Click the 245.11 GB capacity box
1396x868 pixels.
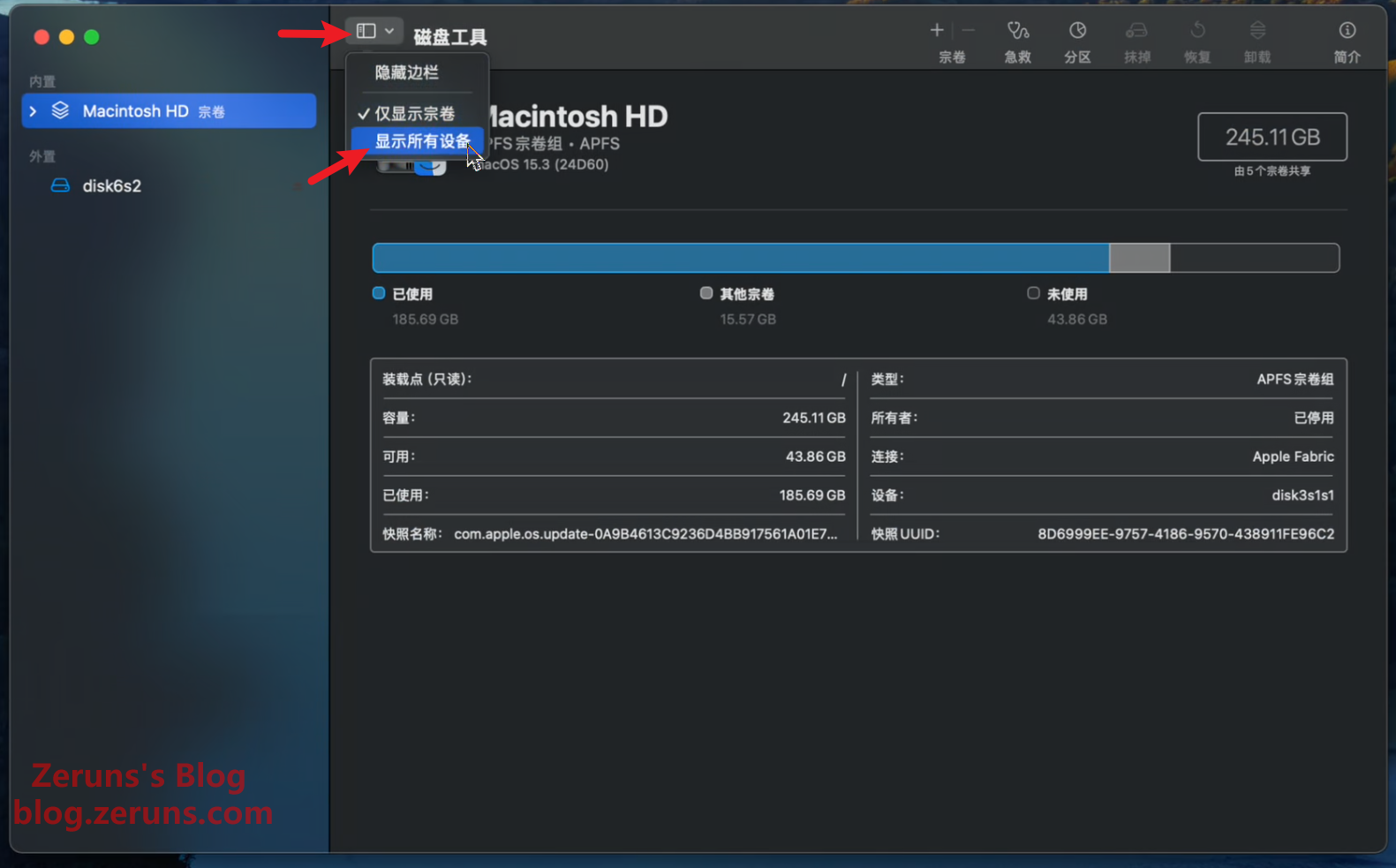1272,137
